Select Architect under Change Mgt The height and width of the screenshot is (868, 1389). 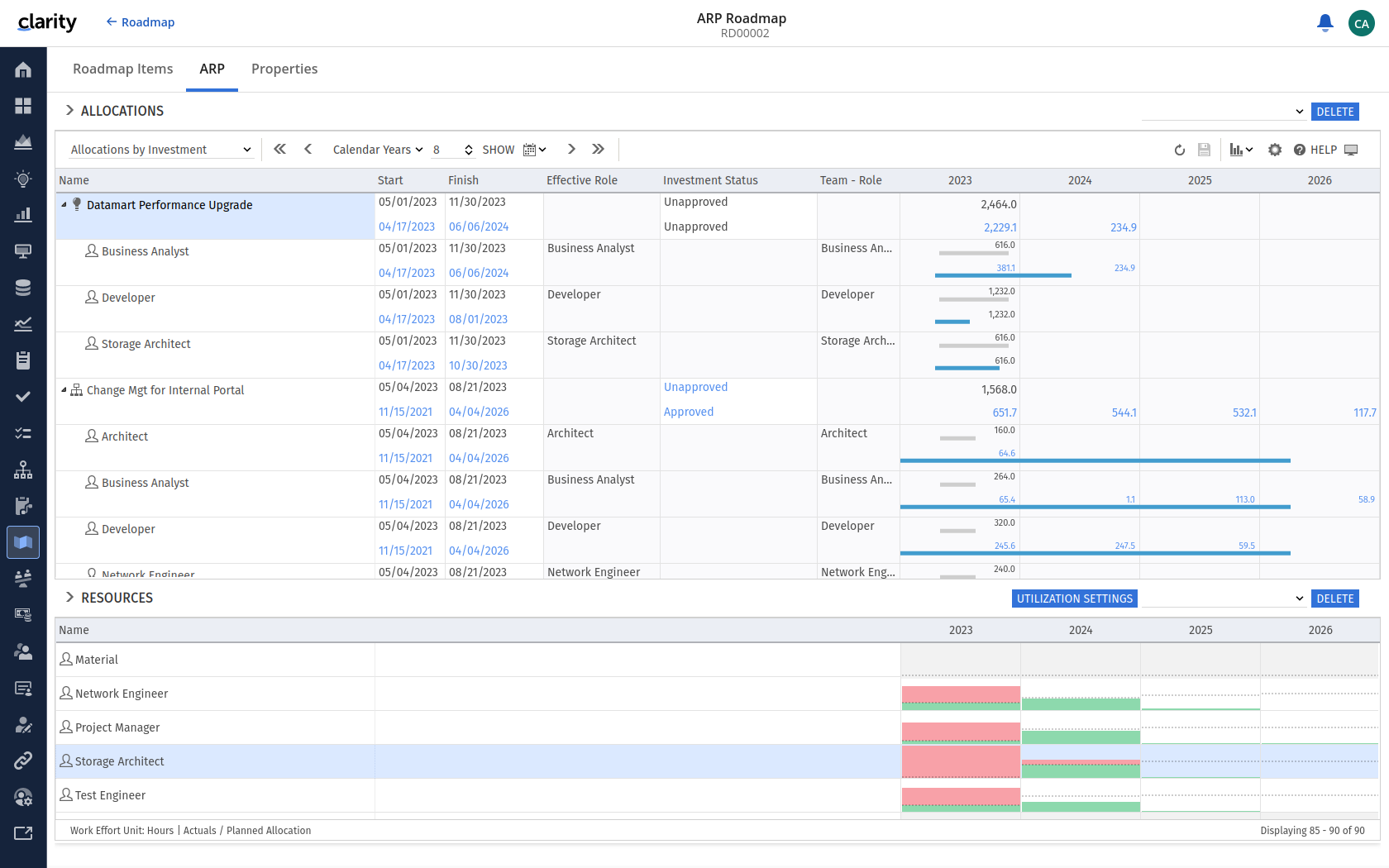[x=125, y=436]
